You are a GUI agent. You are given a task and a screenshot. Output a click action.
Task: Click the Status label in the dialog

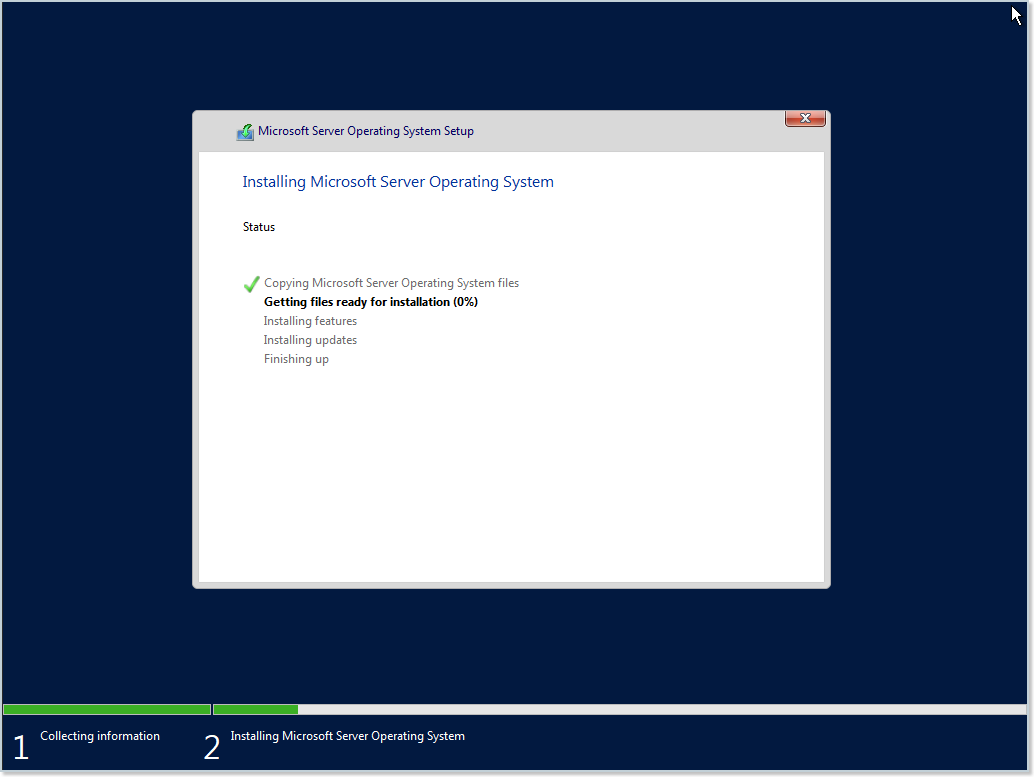coord(258,226)
